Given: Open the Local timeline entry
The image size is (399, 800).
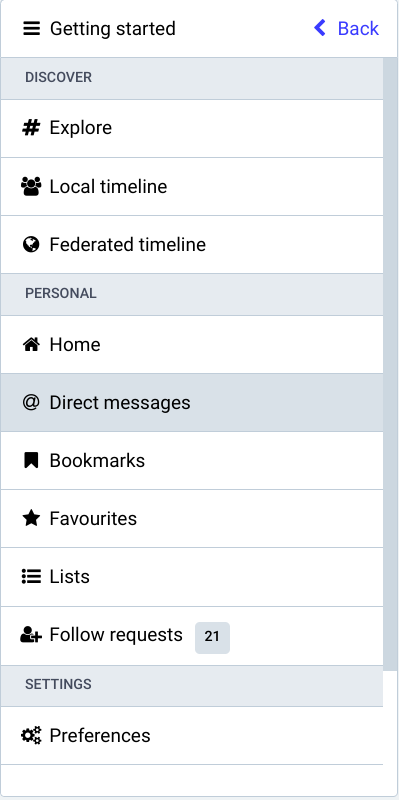Looking at the screenshot, I should point(192,187).
